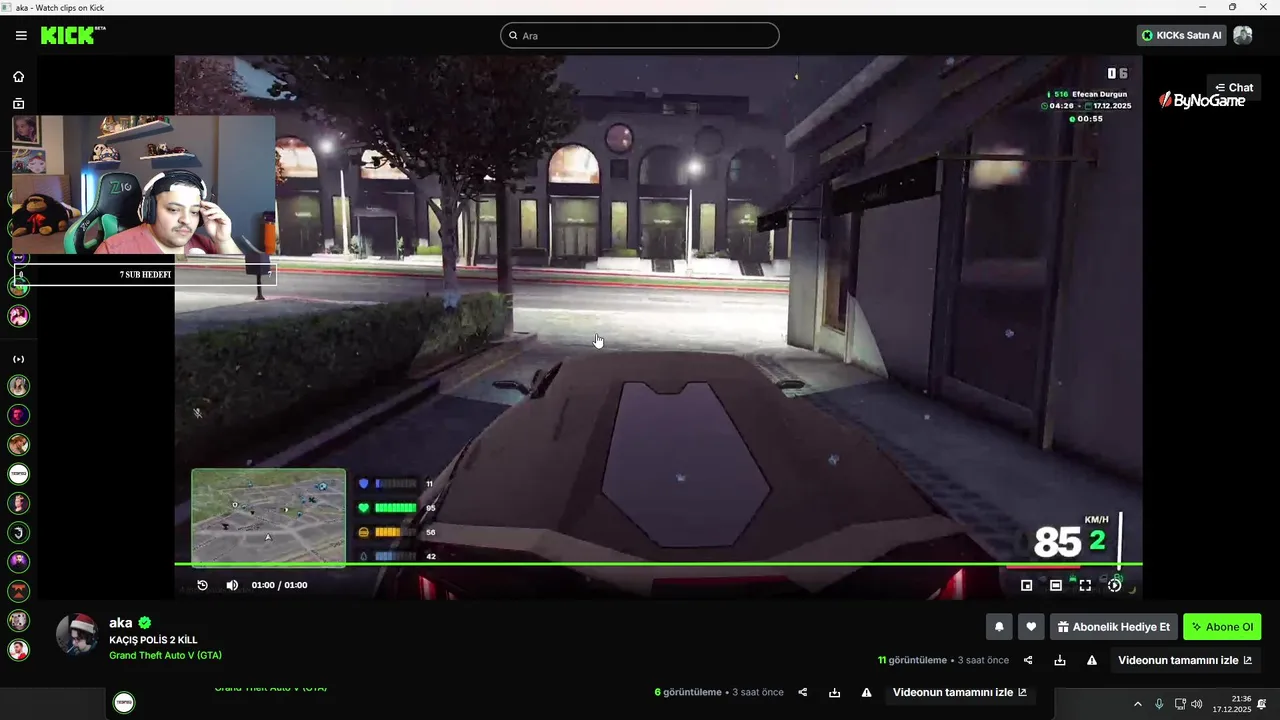Toggle notifications with the bell button
Image resolution: width=1280 pixels, height=720 pixels.
[x=998, y=627]
